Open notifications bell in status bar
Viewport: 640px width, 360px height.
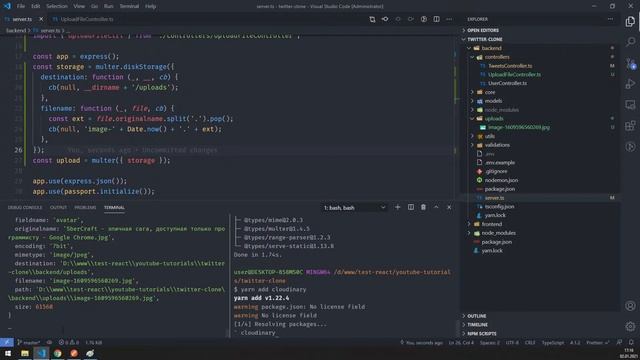tap(631, 342)
